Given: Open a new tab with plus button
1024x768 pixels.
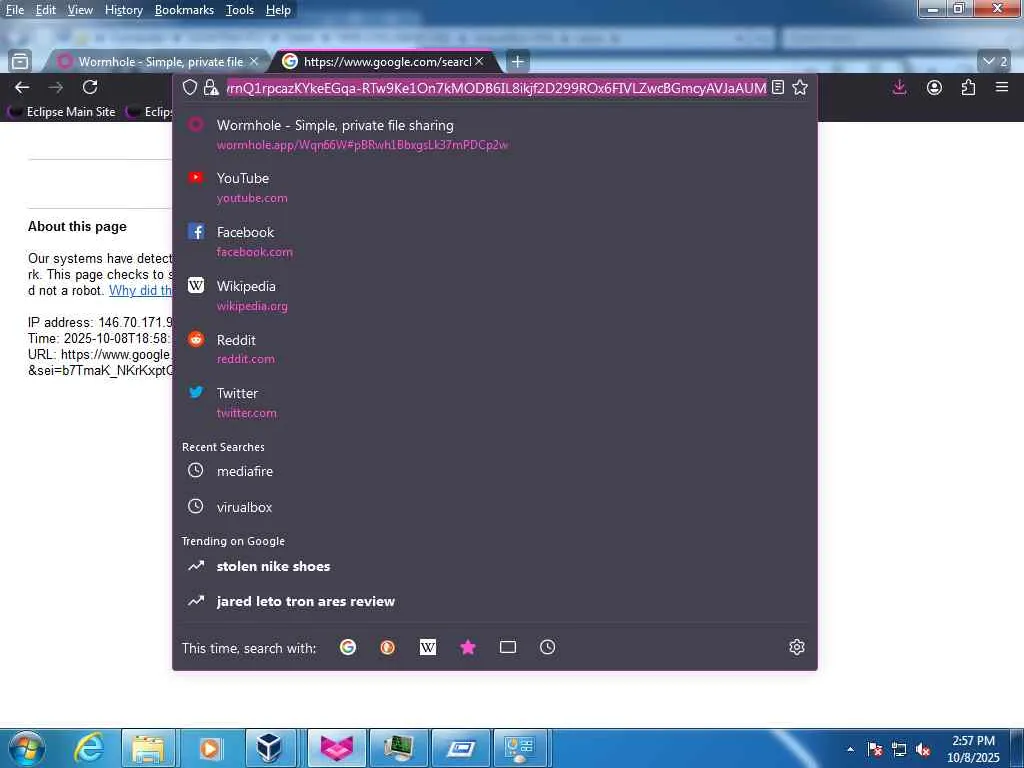Looking at the screenshot, I should point(517,61).
